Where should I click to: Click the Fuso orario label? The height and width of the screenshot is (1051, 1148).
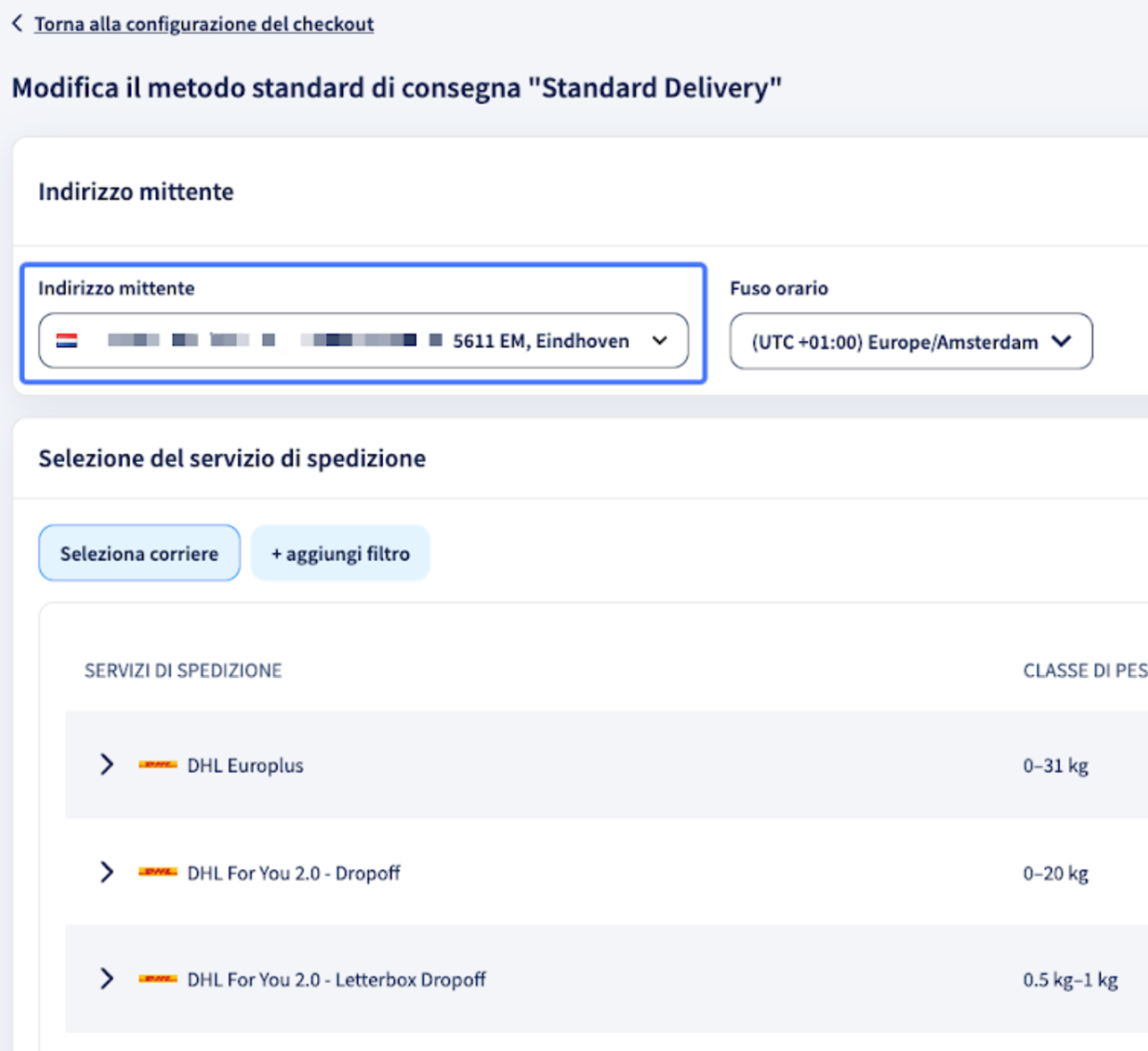point(779,288)
